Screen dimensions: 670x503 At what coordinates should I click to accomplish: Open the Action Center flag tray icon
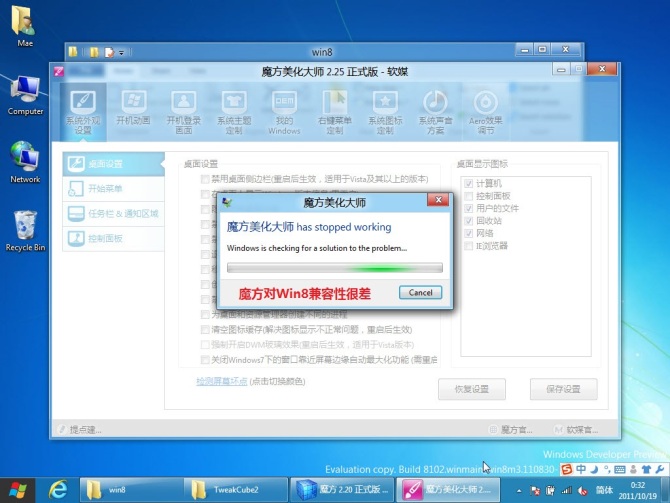coord(535,491)
